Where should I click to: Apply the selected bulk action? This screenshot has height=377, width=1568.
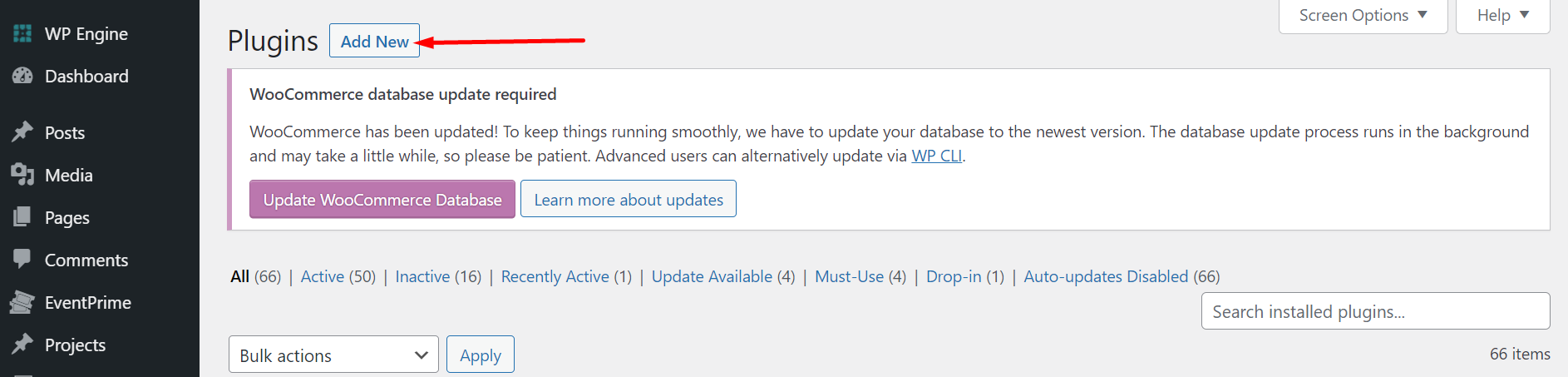click(x=481, y=355)
